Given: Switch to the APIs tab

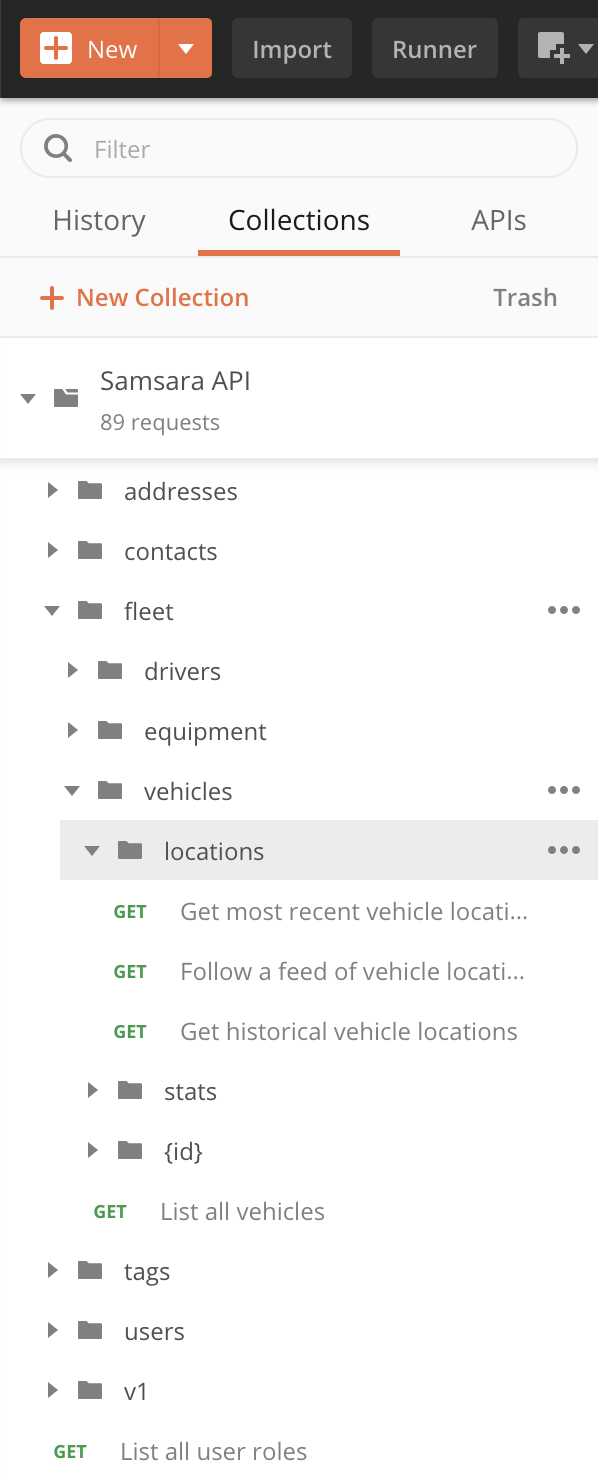Looking at the screenshot, I should 499,221.
